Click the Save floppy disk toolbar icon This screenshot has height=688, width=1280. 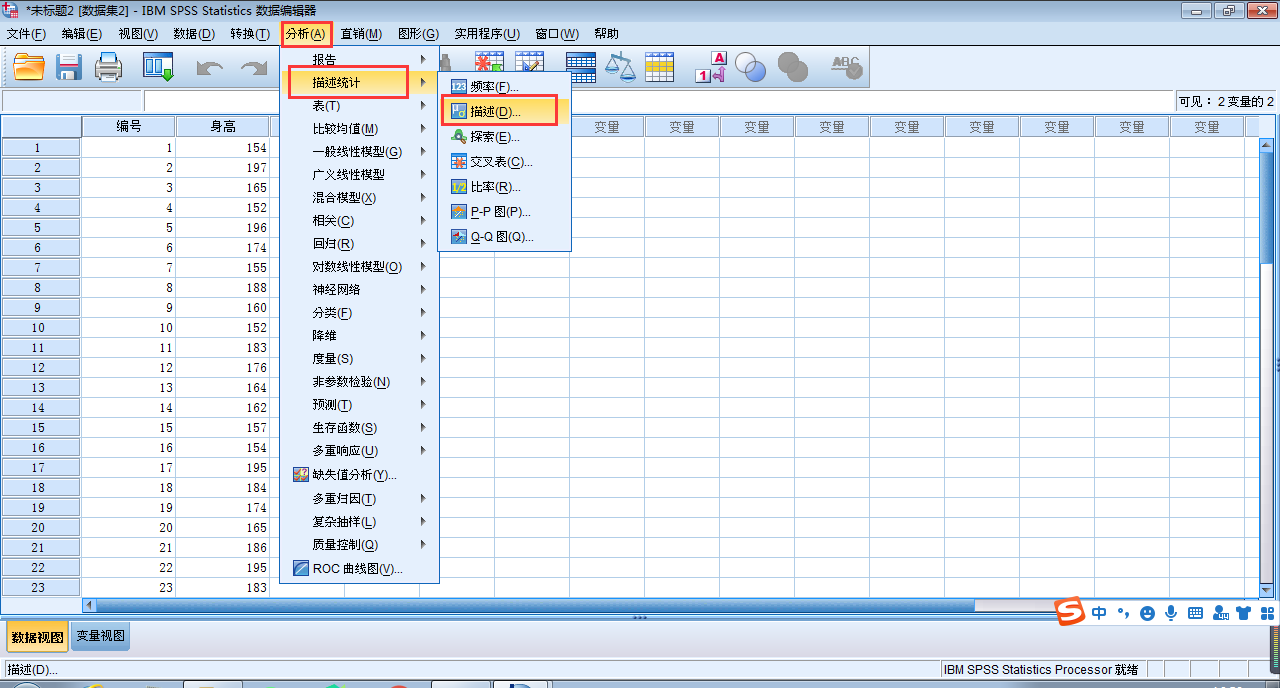pyautogui.click(x=69, y=67)
